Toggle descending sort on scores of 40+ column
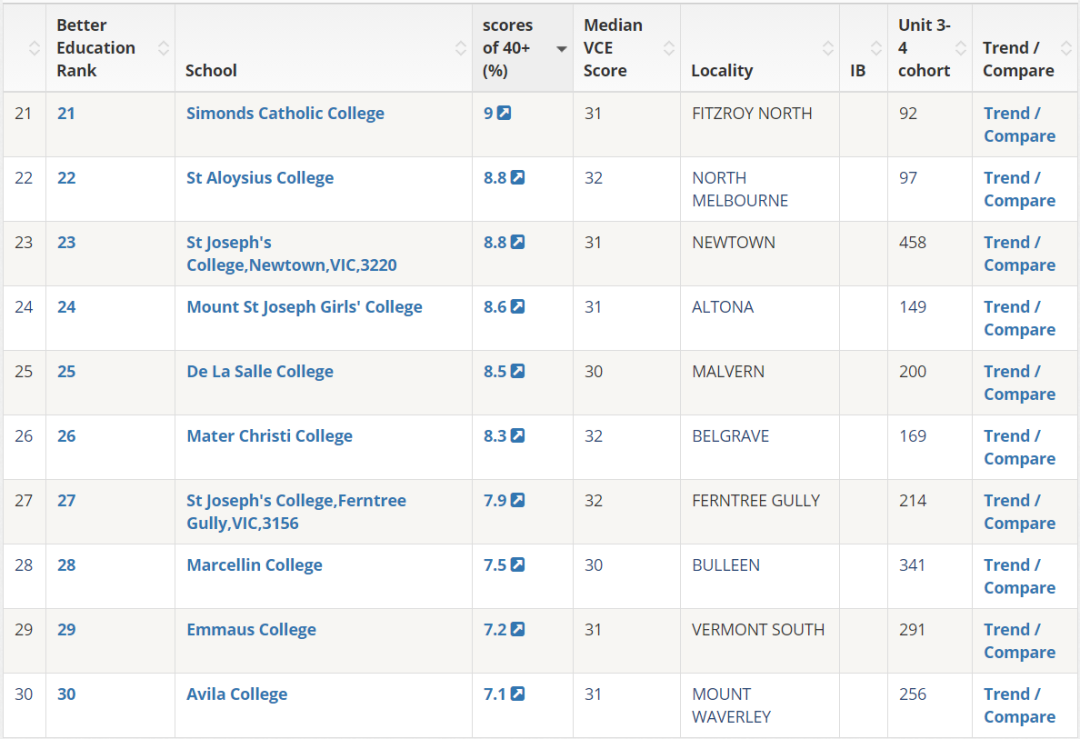Screen dimensions: 1080x739 [x=561, y=49]
